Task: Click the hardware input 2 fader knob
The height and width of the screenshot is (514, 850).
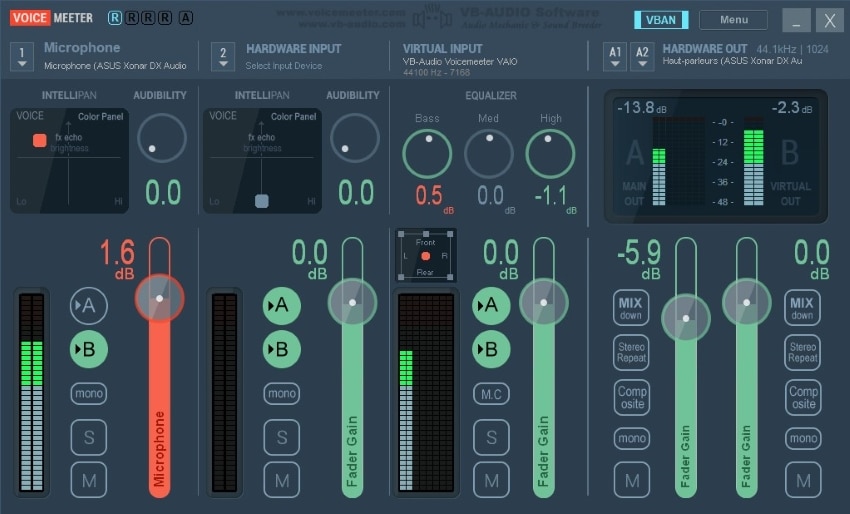Action: pyautogui.click(x=352, y=303)
